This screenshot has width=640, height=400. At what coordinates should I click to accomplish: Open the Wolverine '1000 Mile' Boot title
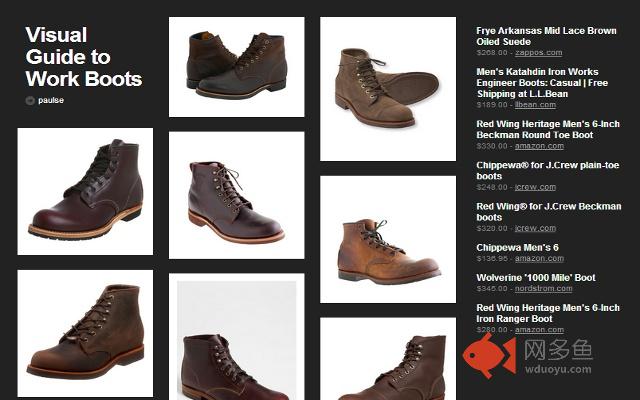(536, 278)
